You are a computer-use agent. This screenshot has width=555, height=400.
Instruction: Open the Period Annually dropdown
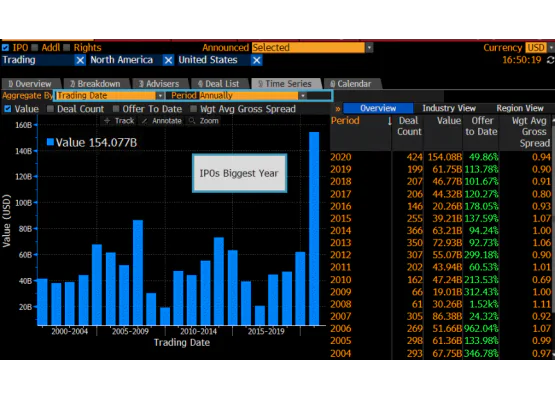[303, 96]
